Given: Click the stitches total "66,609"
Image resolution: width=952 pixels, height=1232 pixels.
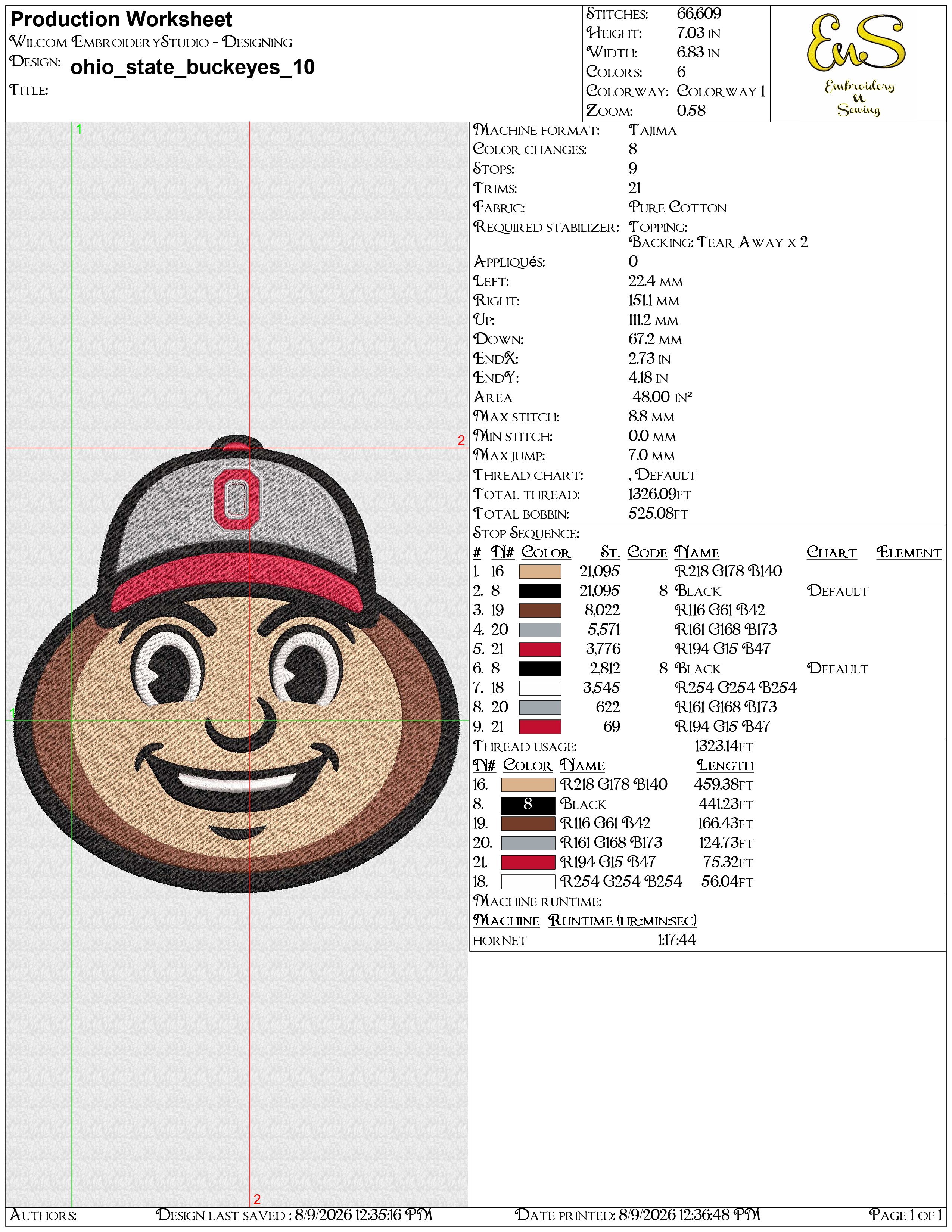Looking at the screenshot, I should pos(699,13).
